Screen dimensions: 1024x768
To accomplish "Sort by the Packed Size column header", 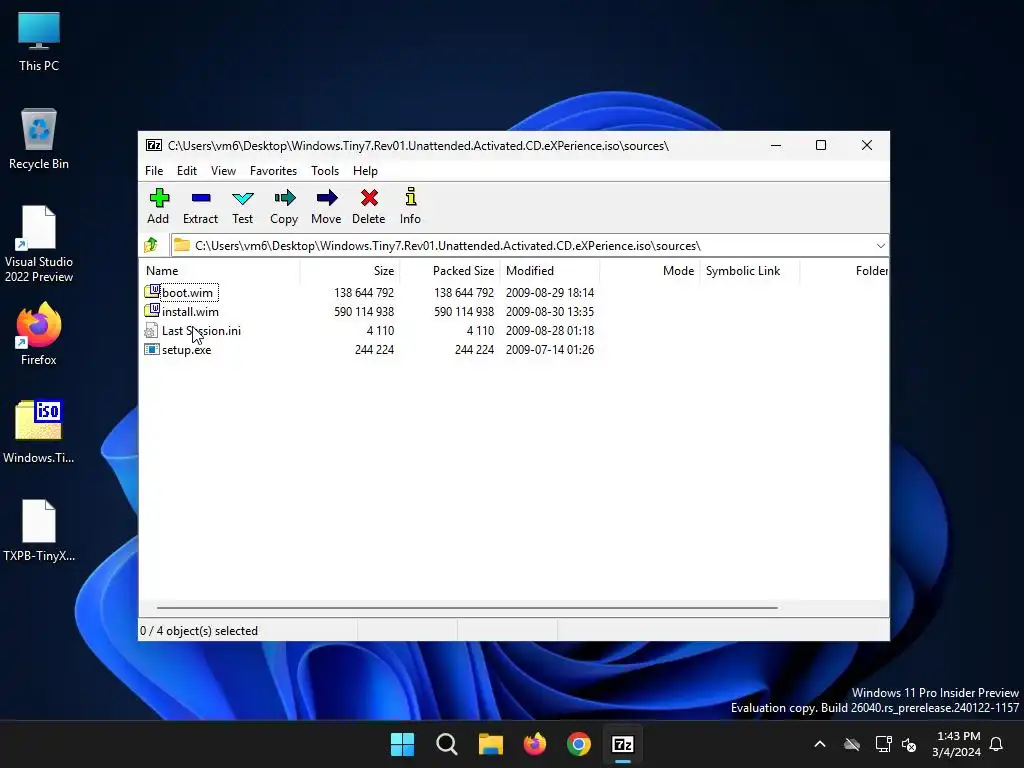I will (x=450, y=270).
